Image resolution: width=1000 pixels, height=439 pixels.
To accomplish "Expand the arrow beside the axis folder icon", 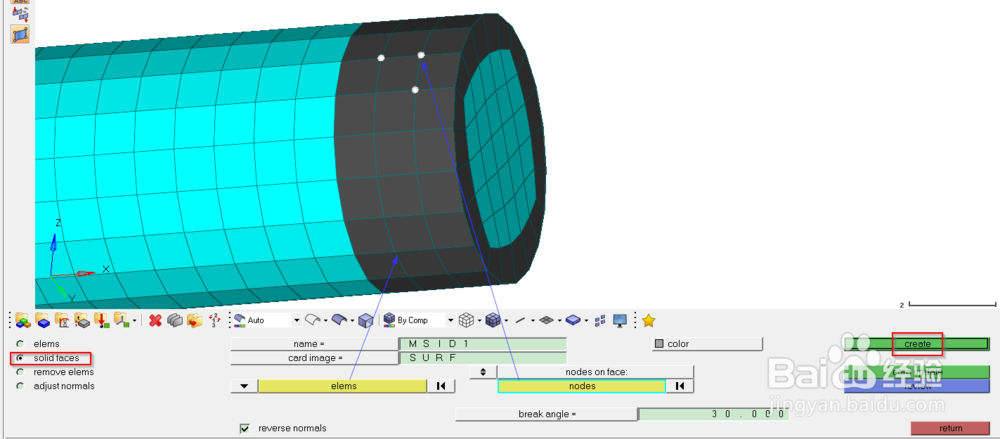I will [x=134, y=320].
